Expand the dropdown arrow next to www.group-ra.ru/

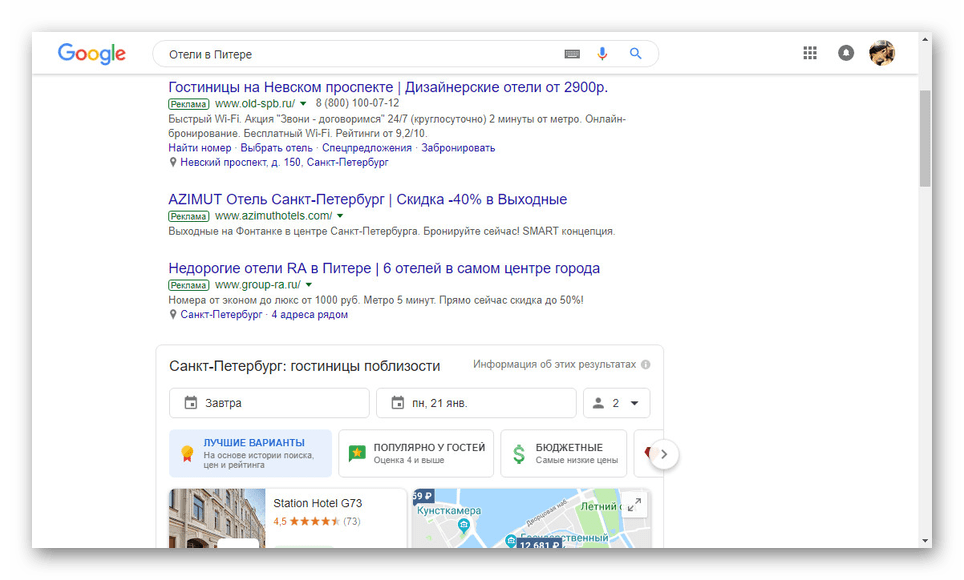(x=309, y=285)
